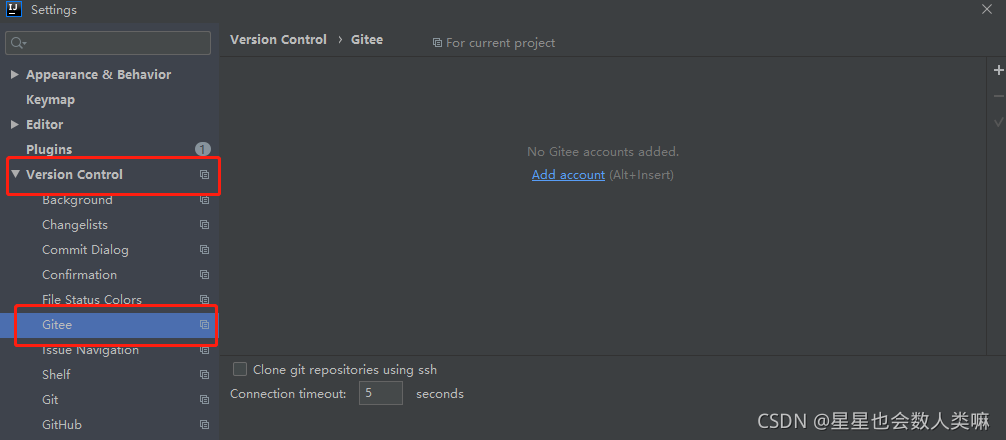Click the IntelliJ logo in title bar
The image size is (1006, 440).
click(x=14, y=10)
